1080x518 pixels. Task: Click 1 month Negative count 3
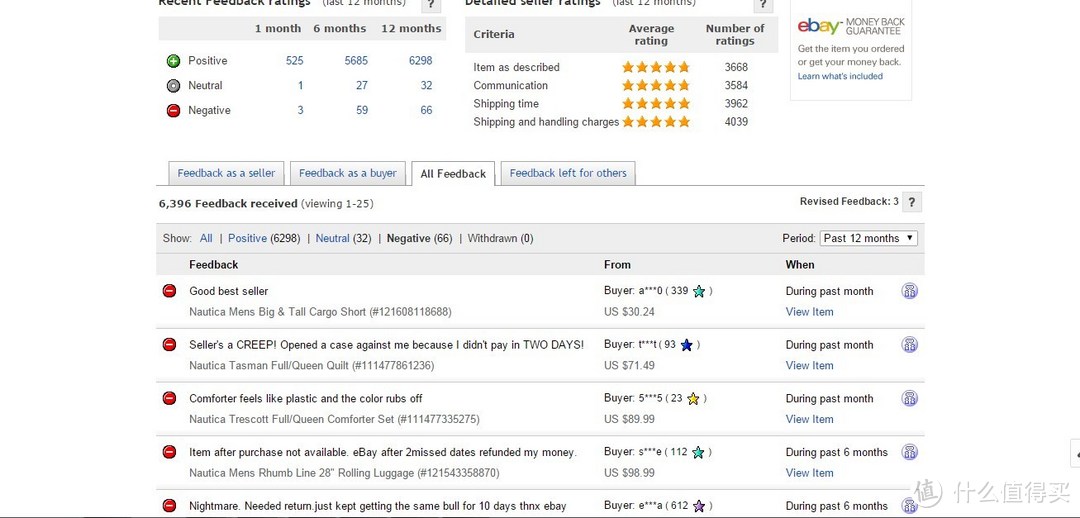click(x=300, y=110)
